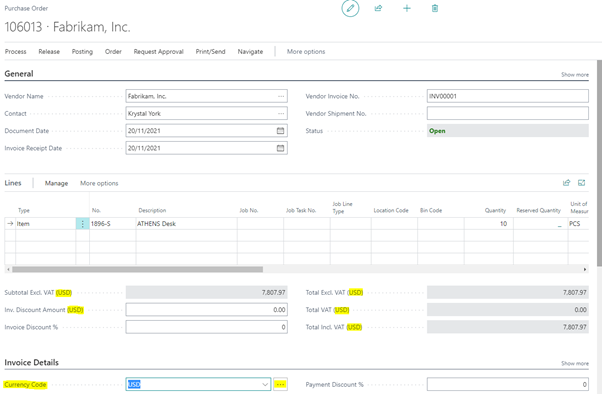Screen dimensions: 602x394
Task: Click the Quantity cell showing 10
Action: [488, 223]
